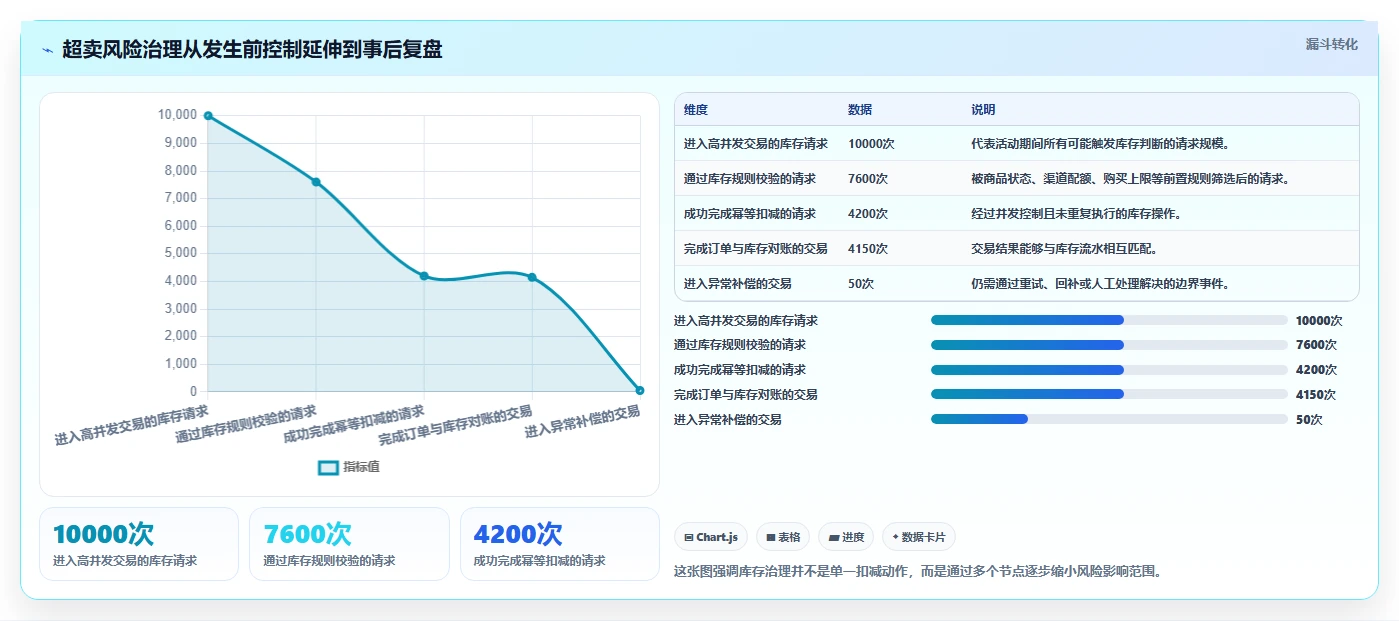
Task: Click the icon in the 进度 chip
Action: (x=832, y=537)
